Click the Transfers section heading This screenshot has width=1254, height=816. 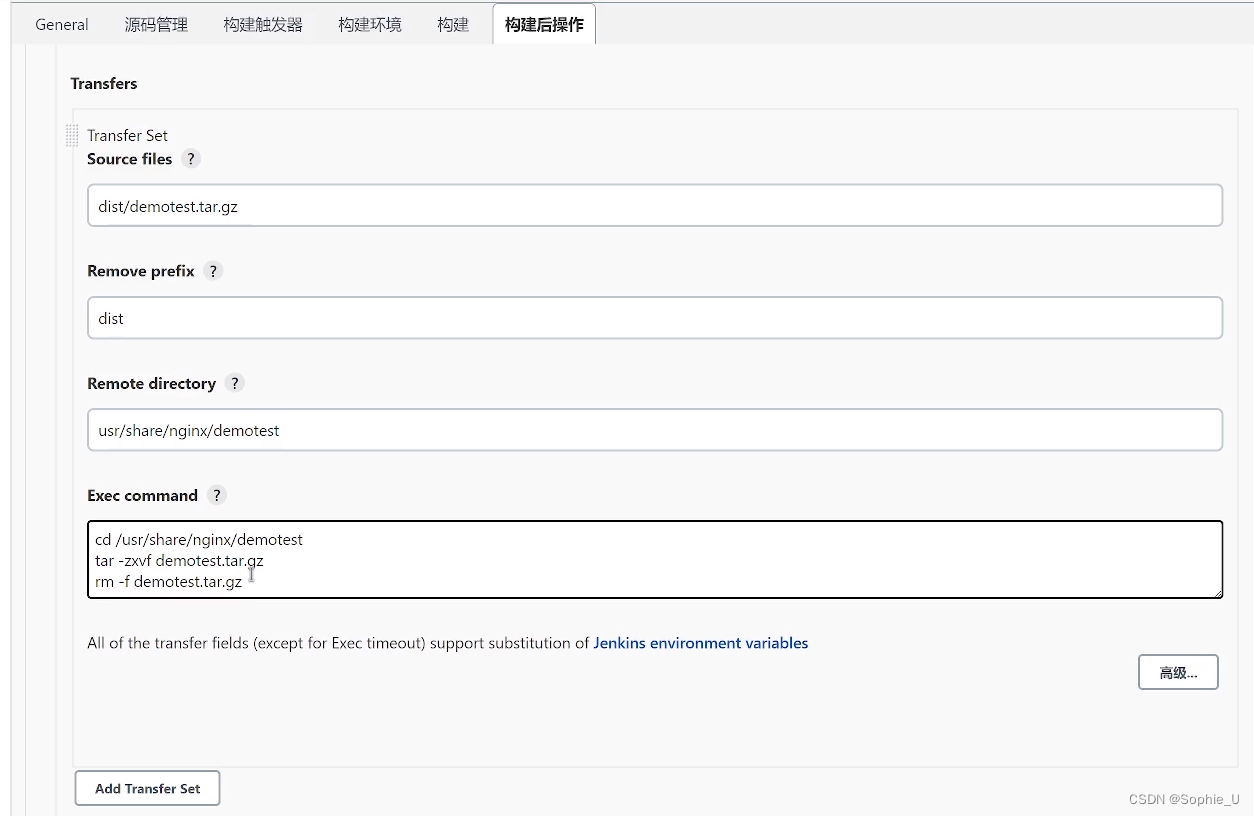coord(104,83)
